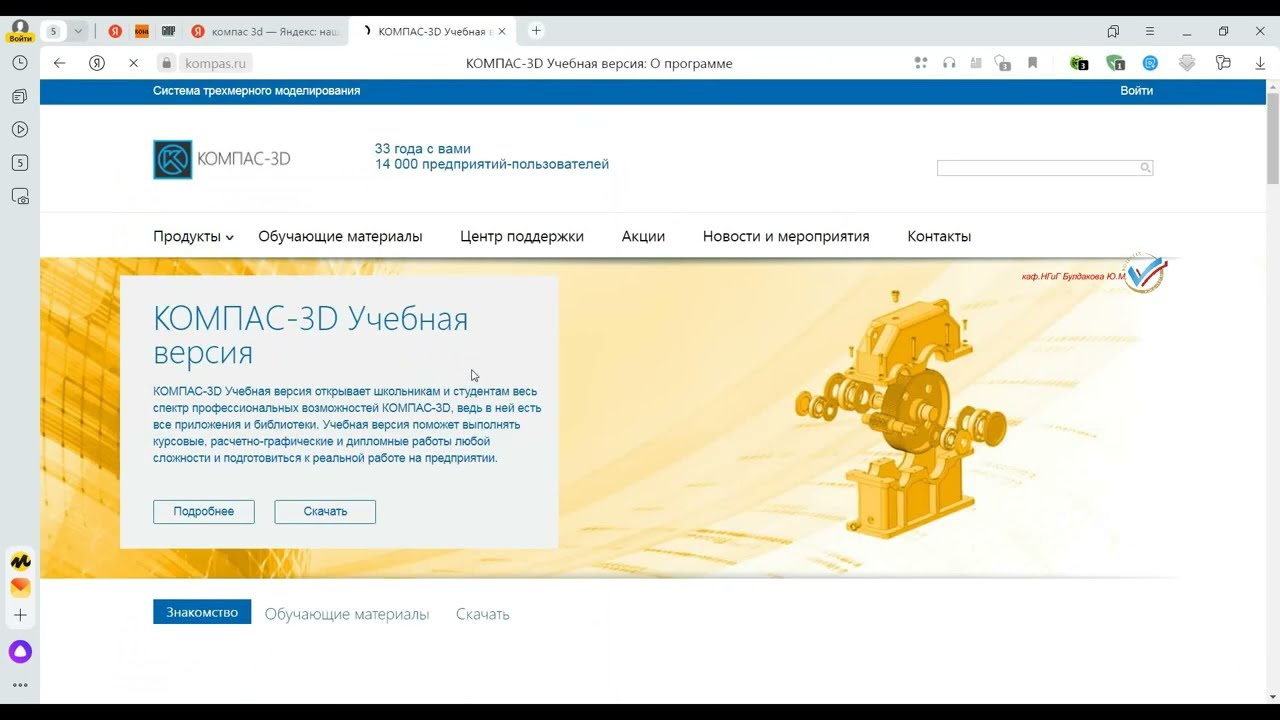Select the Знакомство tab
1280x720 pixels.
tap(202, 612)
